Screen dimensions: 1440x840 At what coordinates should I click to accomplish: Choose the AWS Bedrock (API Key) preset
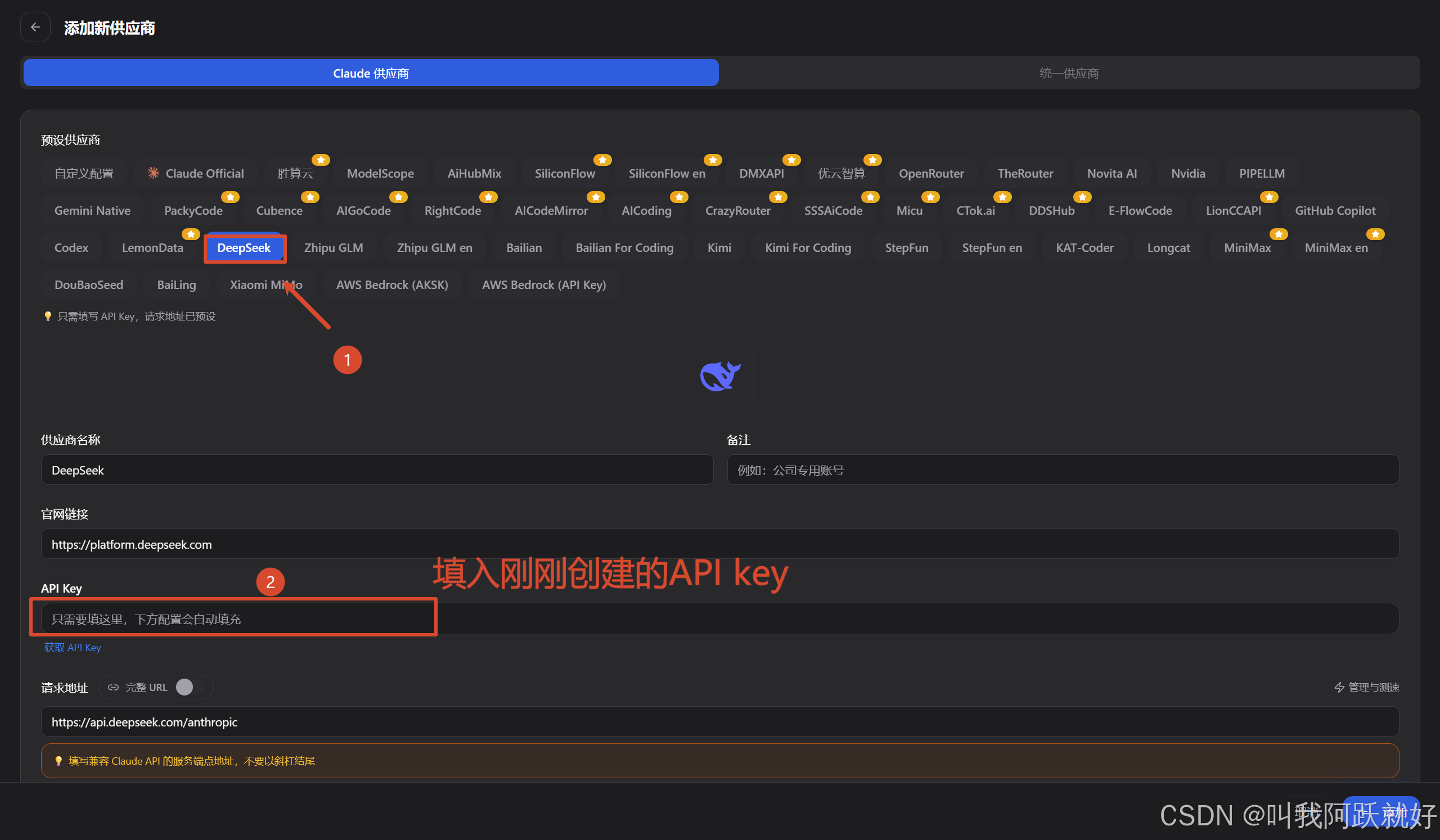point(544,284)
